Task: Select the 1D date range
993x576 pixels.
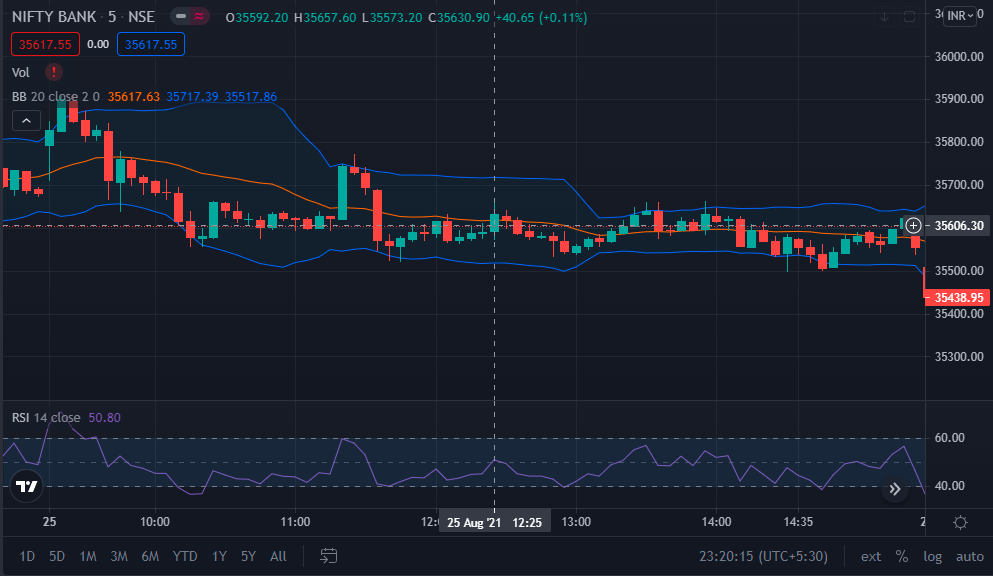Action: [x=27, y=556]
